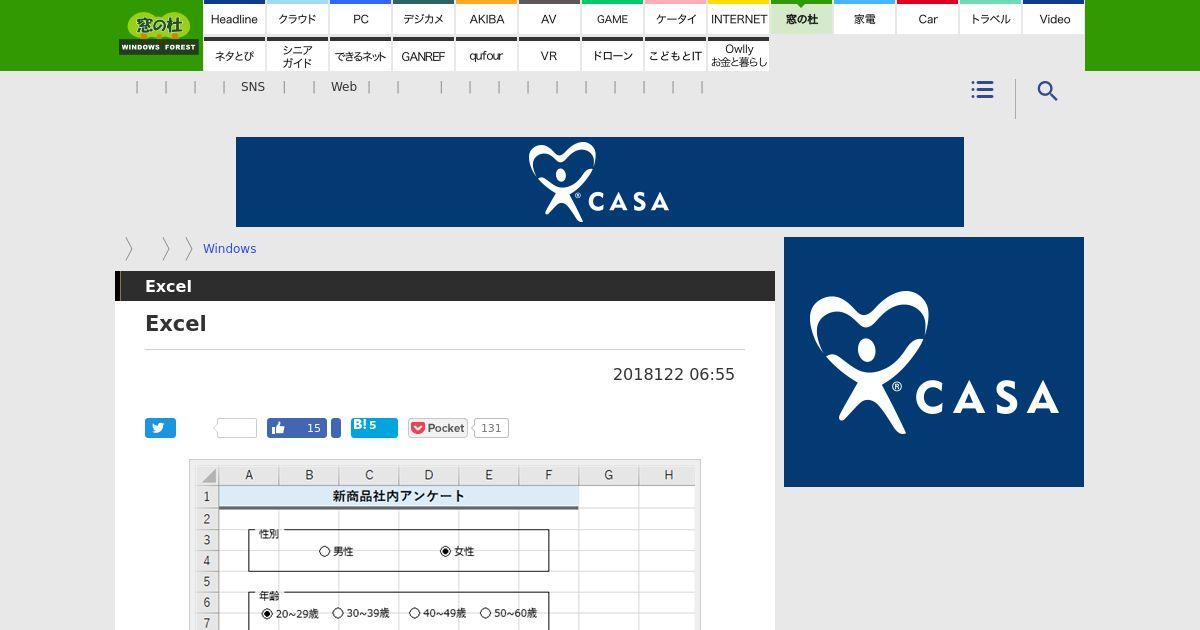Image resolution: width=1200 pixels, height=630 pixels.
Task: Open the qufour tab
Action: pos(486,55)
